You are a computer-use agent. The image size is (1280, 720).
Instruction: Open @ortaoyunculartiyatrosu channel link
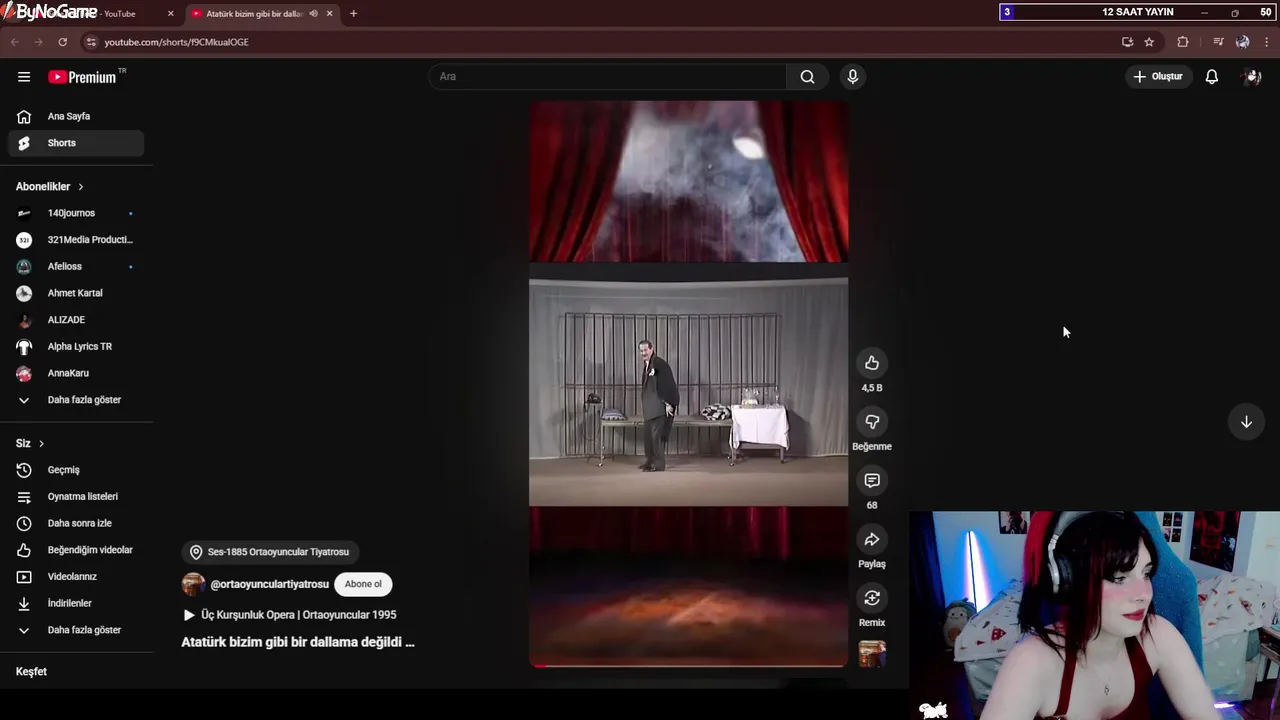(269, 584)
